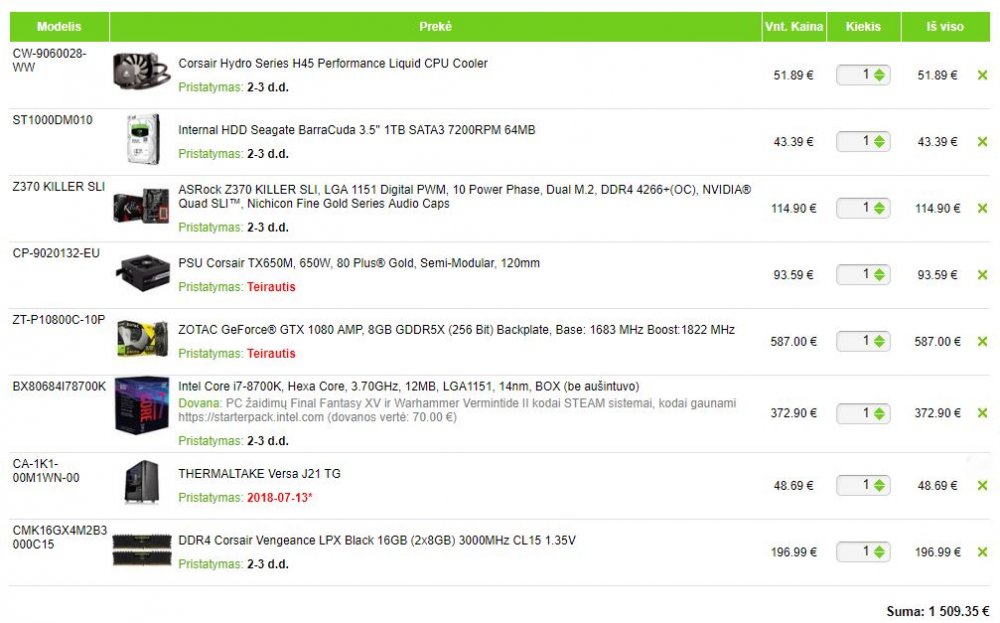Click the Dovana gift description text
1000x623 pixels.
(457, 410)
